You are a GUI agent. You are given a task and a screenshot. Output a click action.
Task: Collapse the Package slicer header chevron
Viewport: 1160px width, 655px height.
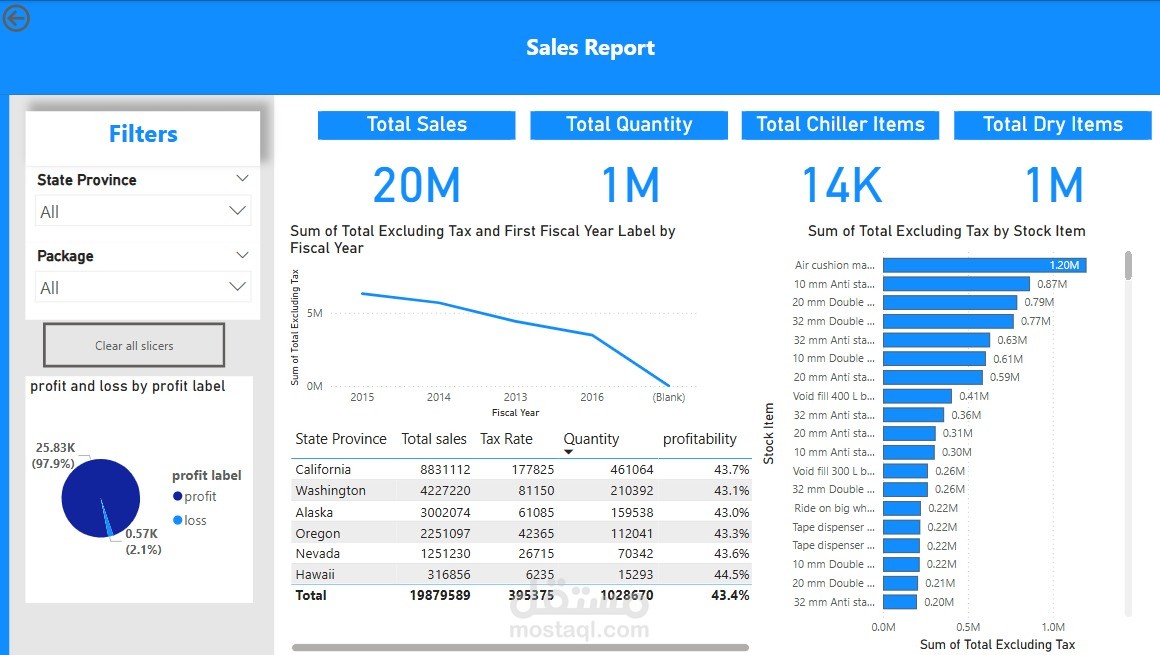[x=242, y=255]
